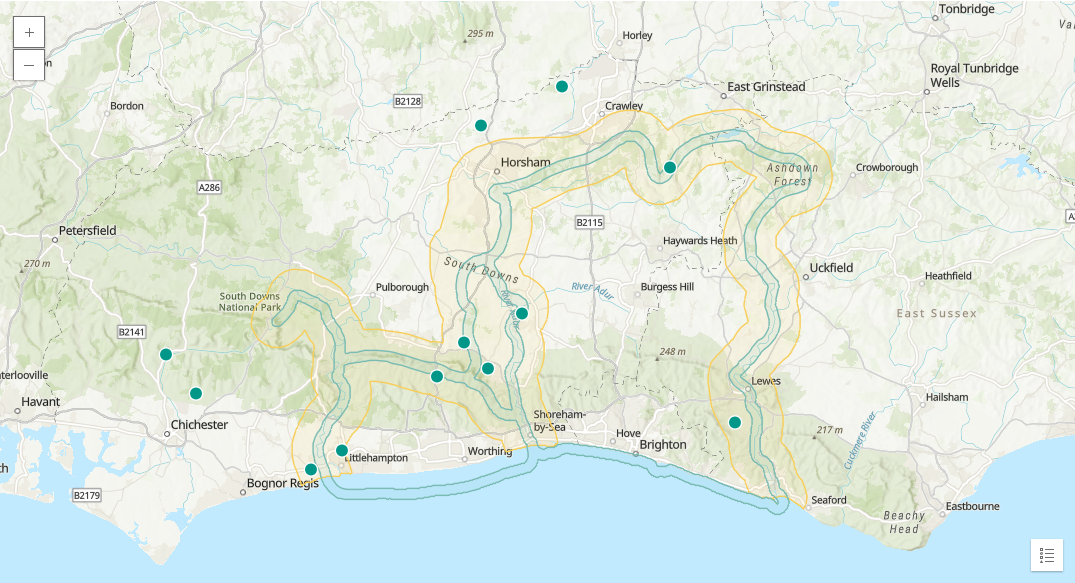This screenshot has height=583, width=1075.
Task: Click the Beachy Head label
Action: tap(904, 522)
